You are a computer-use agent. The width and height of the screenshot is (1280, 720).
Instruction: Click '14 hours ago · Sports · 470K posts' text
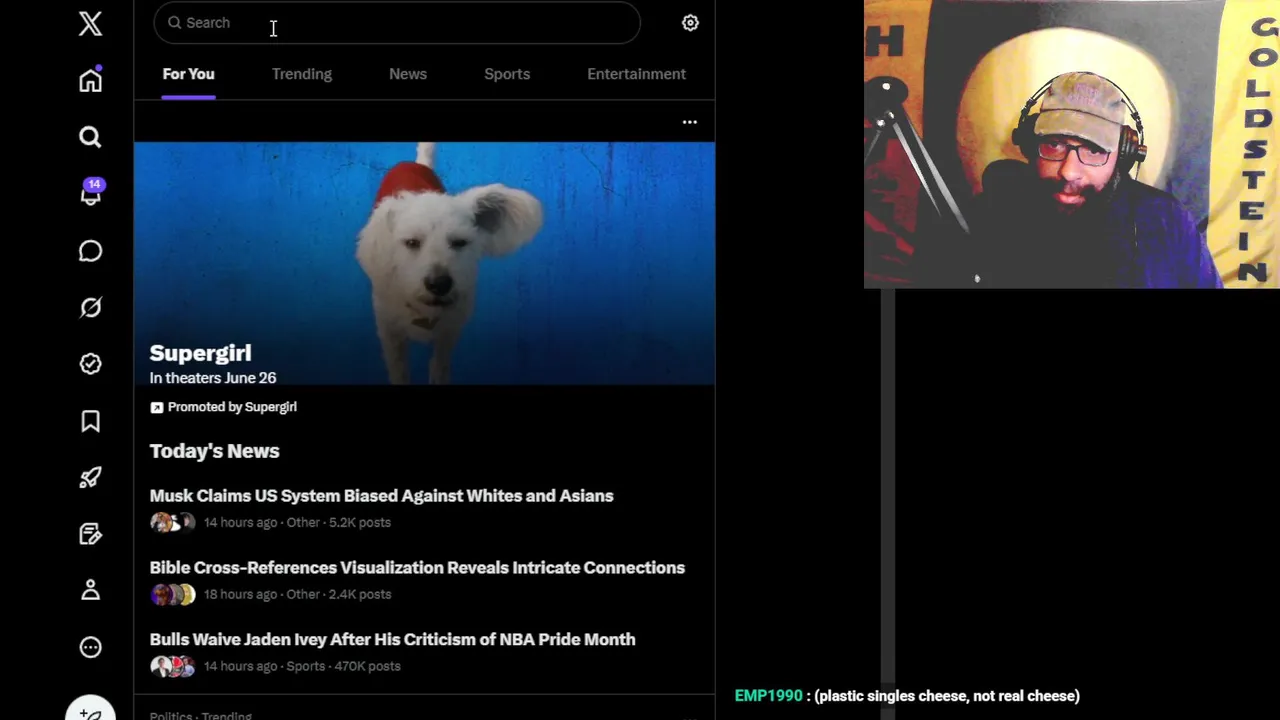click(302, 666)
